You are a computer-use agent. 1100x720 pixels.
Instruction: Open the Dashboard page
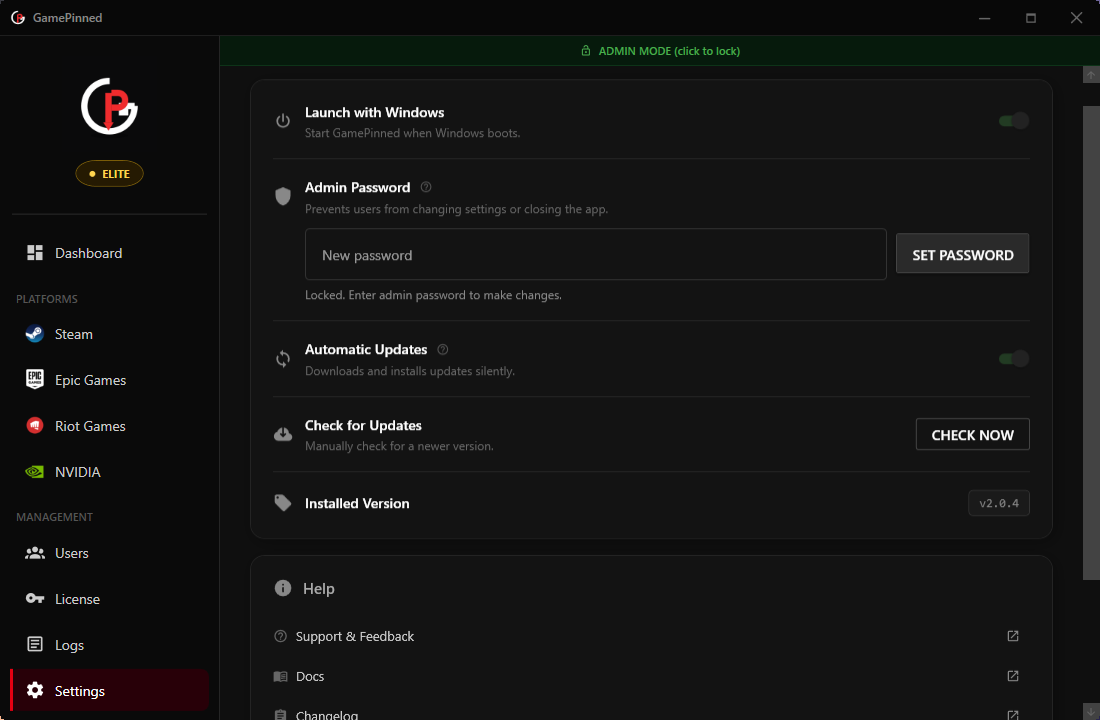(109, 253)
